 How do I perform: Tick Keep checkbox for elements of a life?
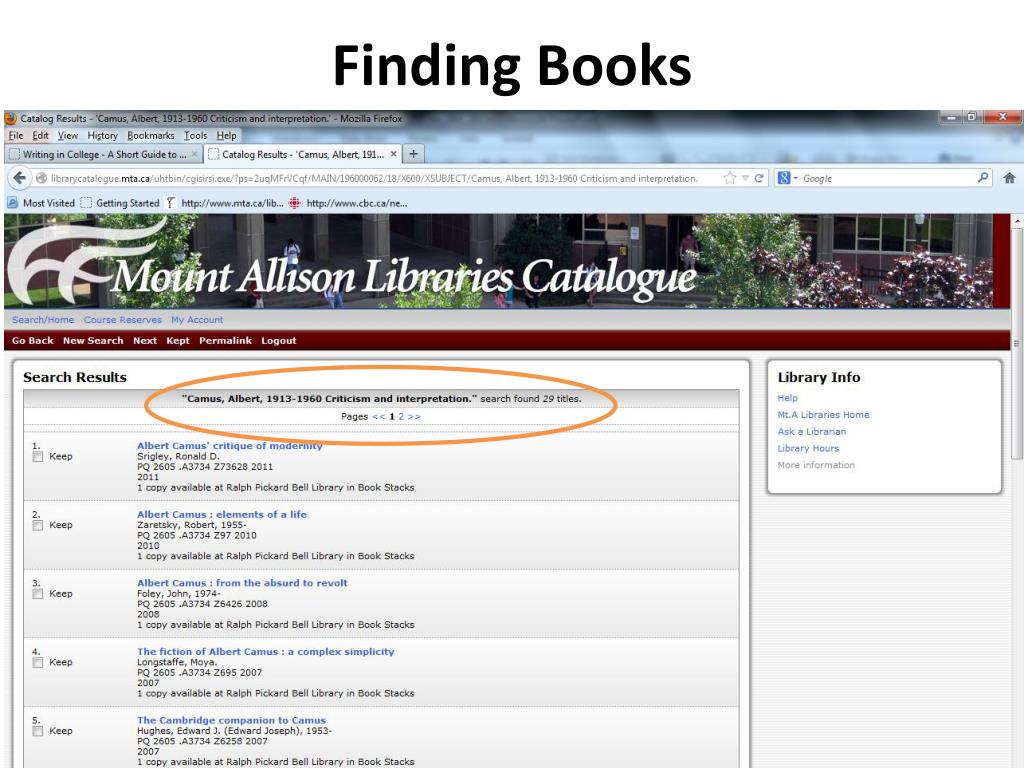pyautogui.click(x=38, y=525)
